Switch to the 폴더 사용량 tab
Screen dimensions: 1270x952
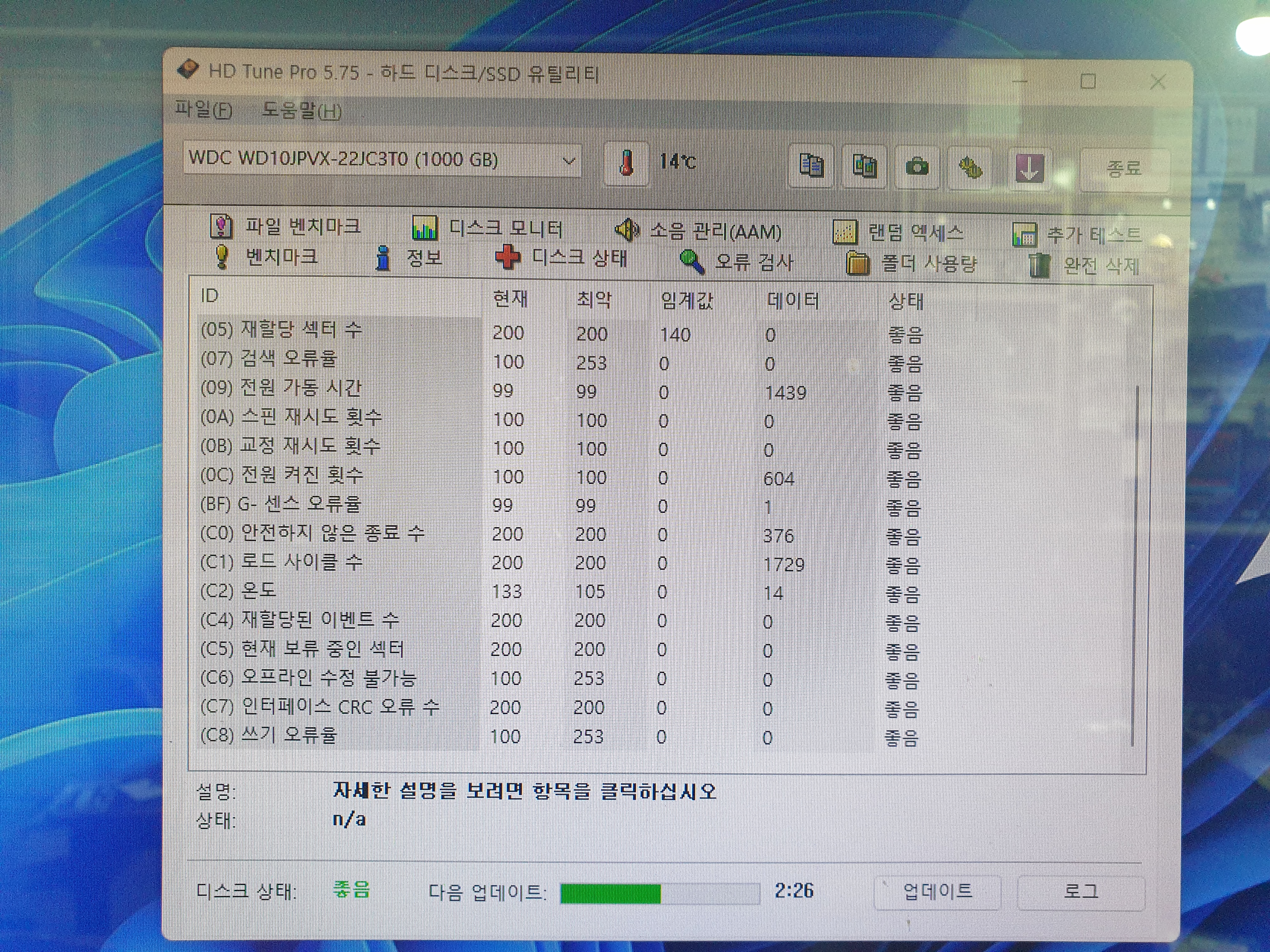(x=911, y=263)
